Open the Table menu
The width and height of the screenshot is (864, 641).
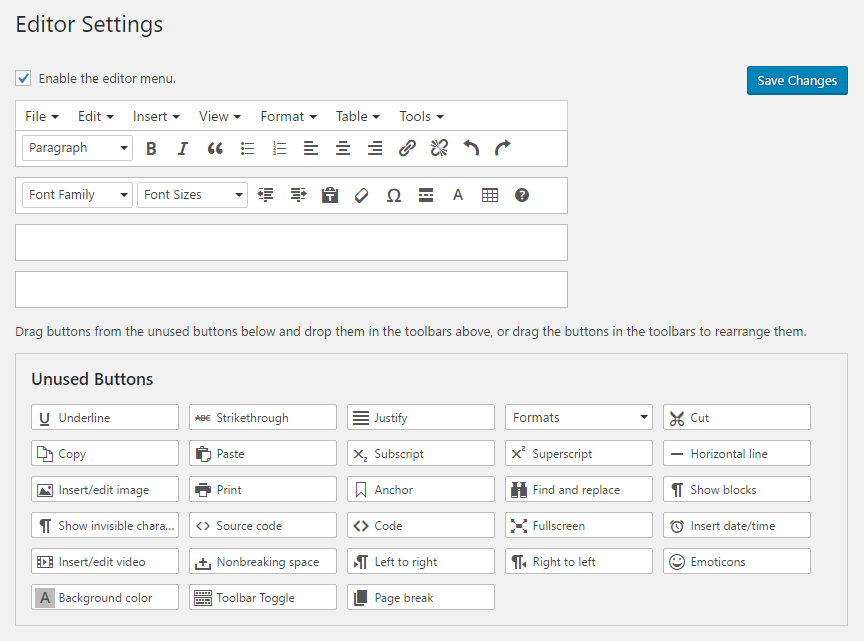click(x=357, y=116)
